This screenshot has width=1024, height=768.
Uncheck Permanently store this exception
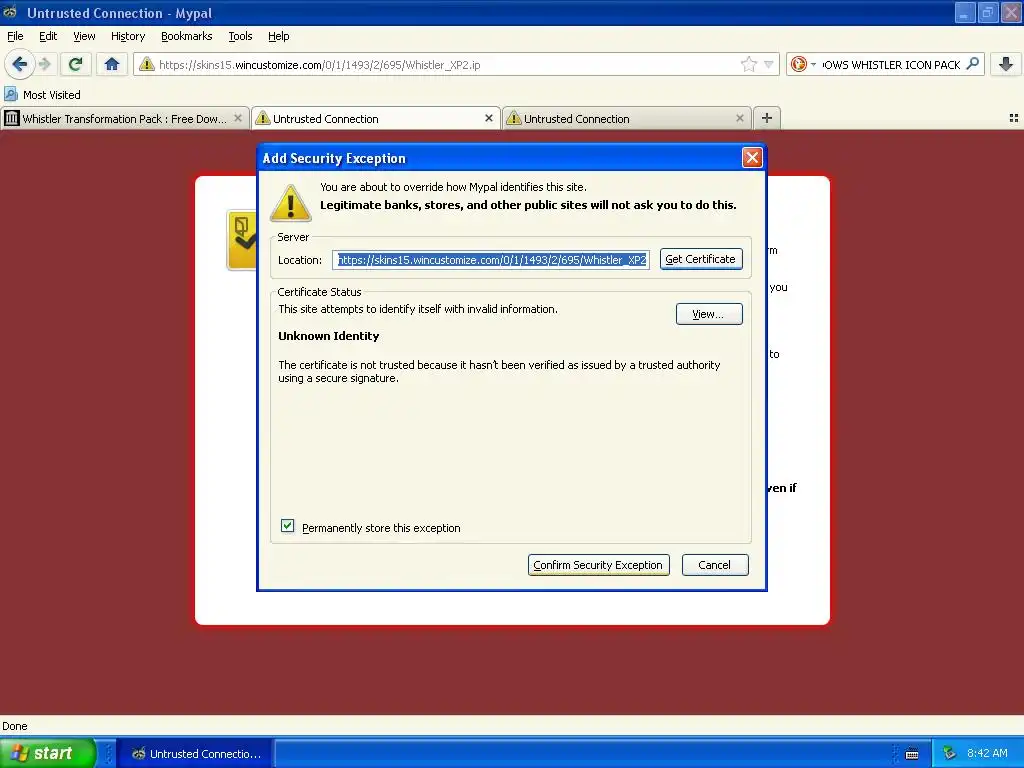(287, 526)
